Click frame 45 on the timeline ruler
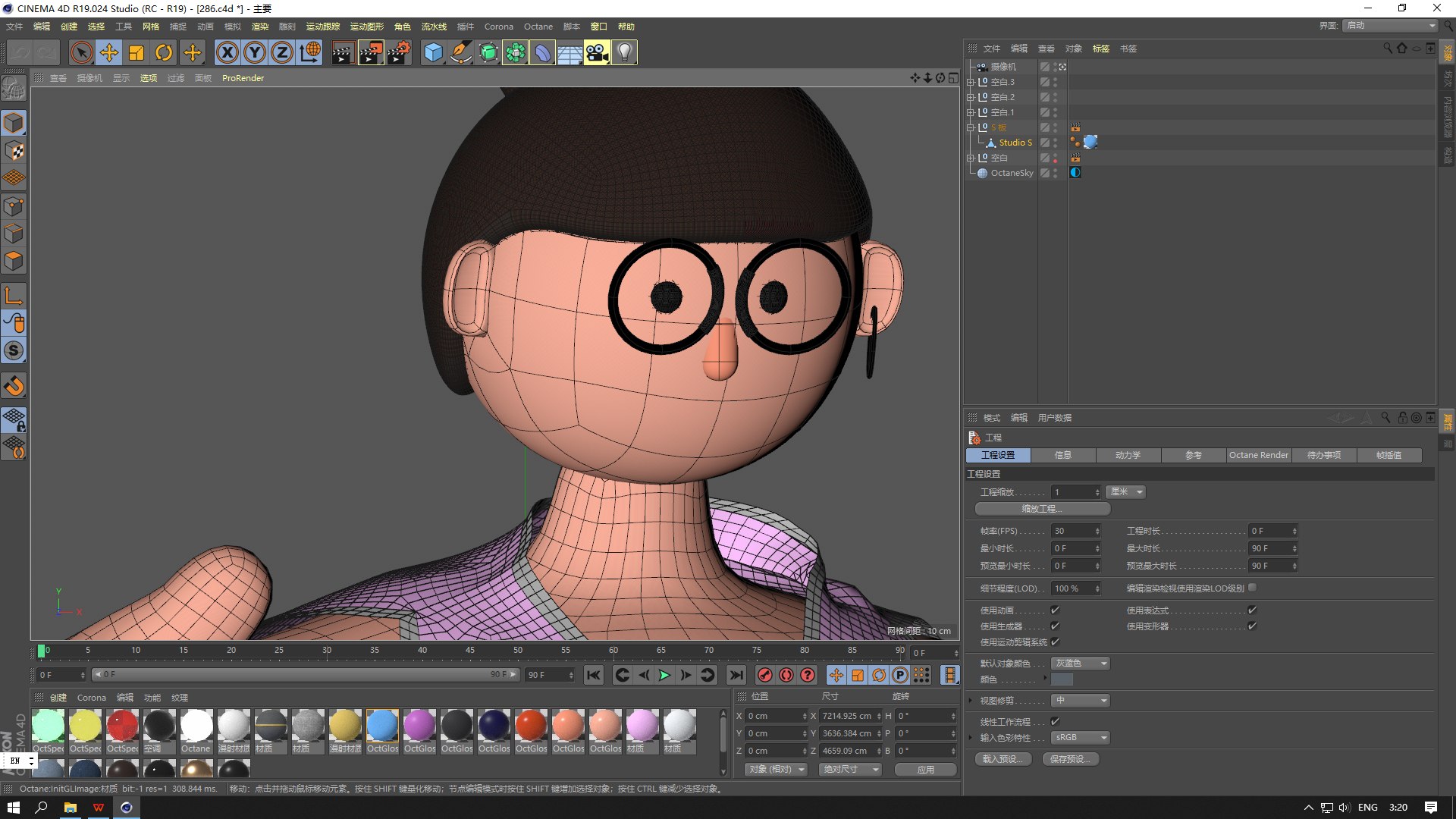 click(x=470, y=651)
